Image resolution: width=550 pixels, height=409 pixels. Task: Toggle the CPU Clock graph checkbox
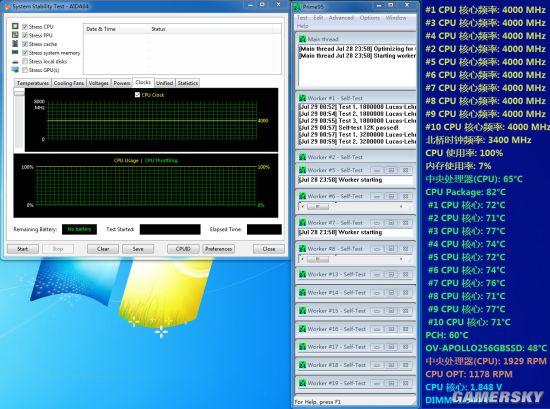coord(138,95)
